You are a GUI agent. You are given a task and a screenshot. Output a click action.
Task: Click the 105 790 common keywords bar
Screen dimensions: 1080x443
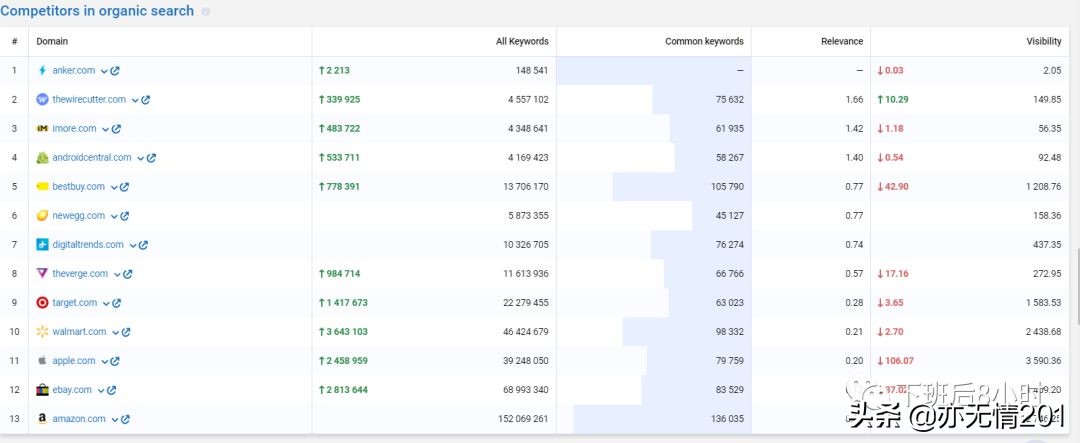681,187
